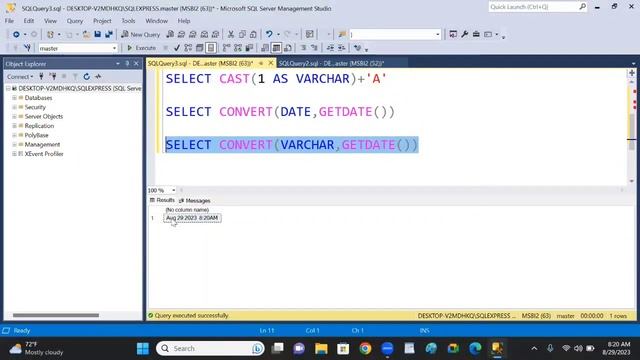
Task: Select result cell Aug 29 2023 8:20AM
Action: point(192,218)
